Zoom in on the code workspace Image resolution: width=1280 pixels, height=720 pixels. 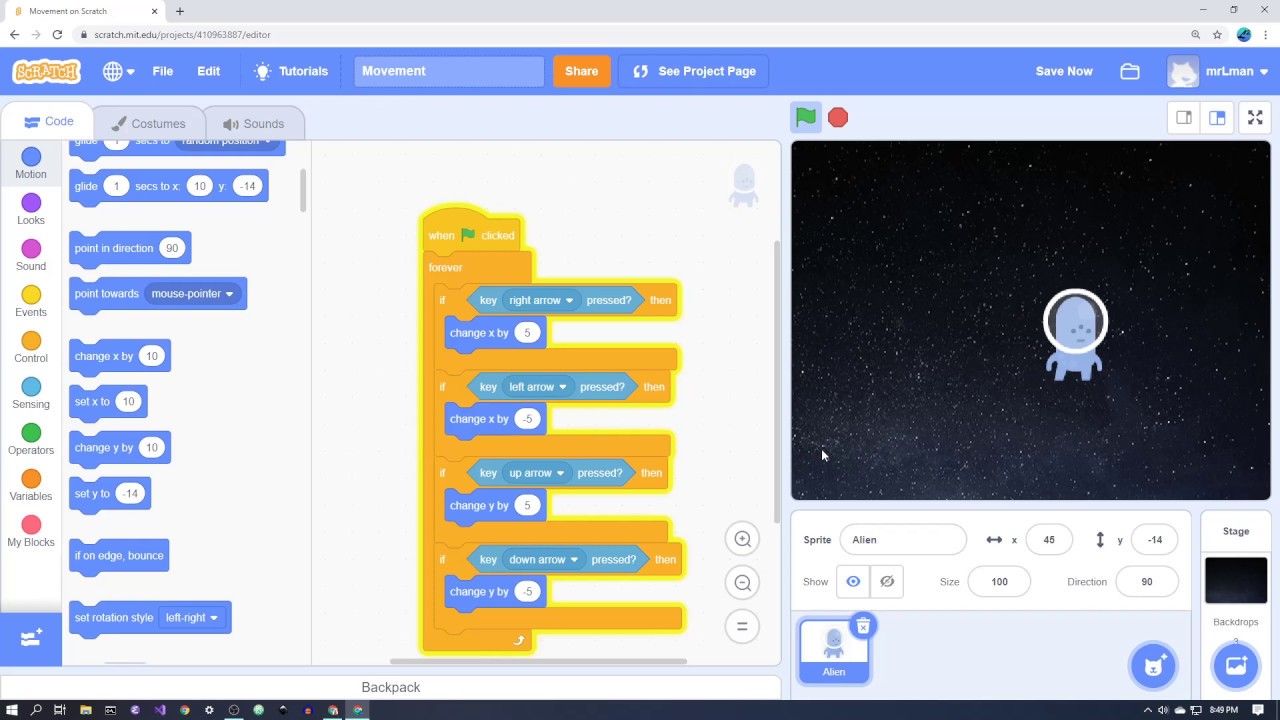point(742,539)
